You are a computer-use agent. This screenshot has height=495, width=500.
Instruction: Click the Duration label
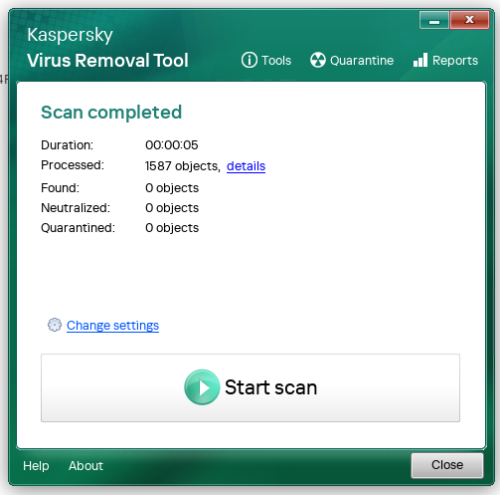(67, 145)
